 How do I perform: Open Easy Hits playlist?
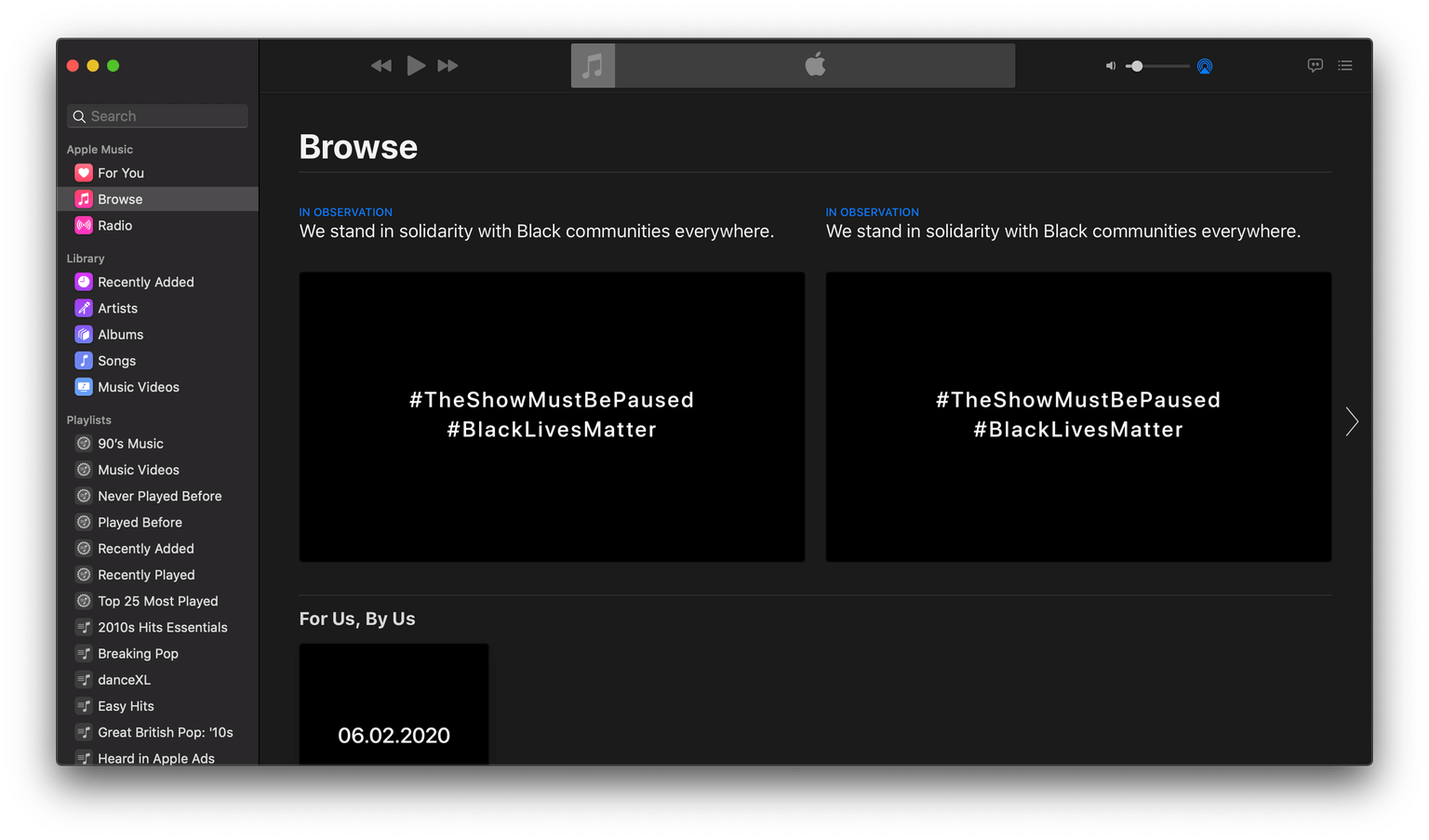[x=157, y=706]
